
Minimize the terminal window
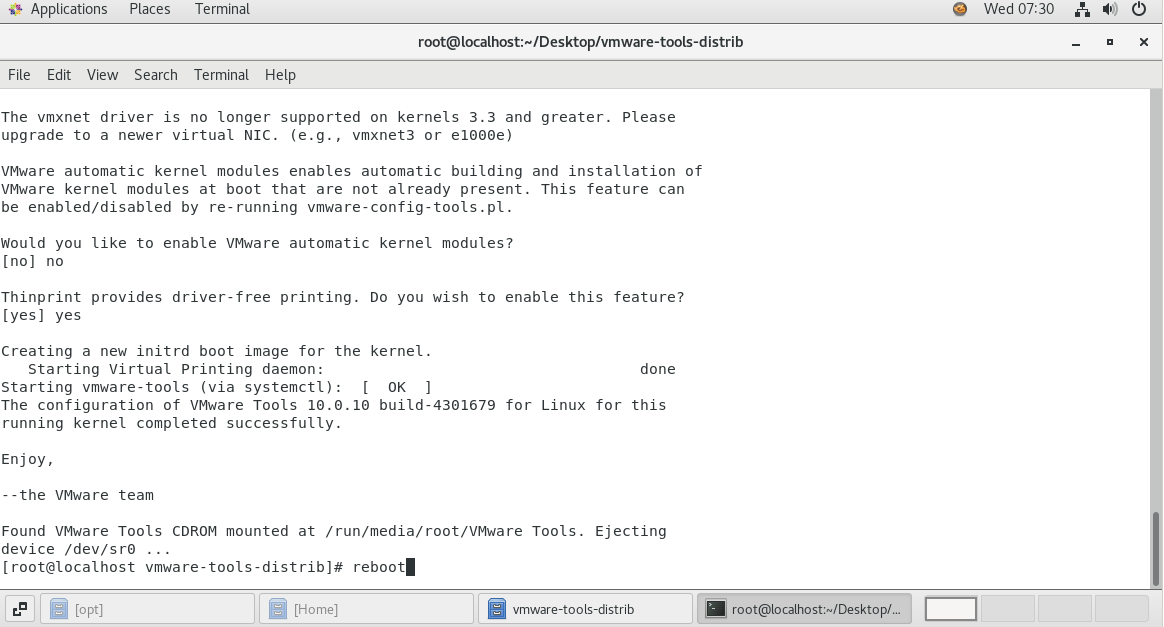(1076, 42)
